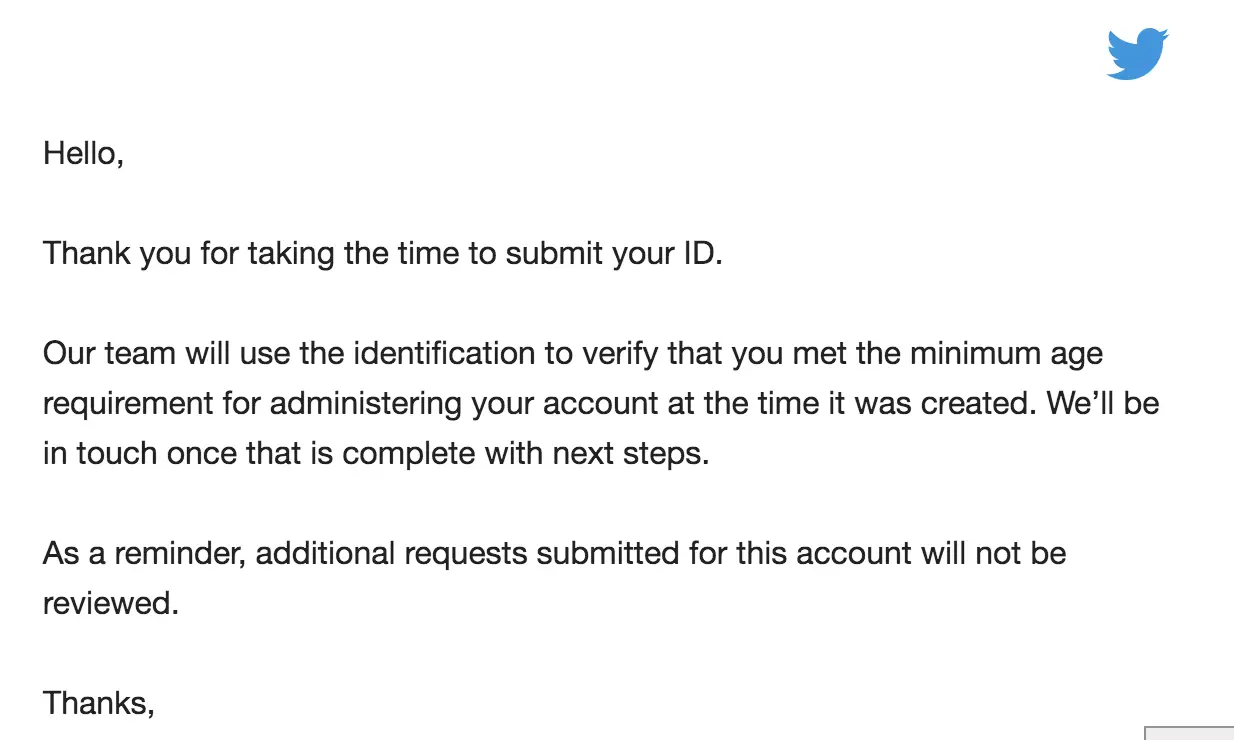Click the "Thank you for taking the time" sentence

tap(382, 253)
